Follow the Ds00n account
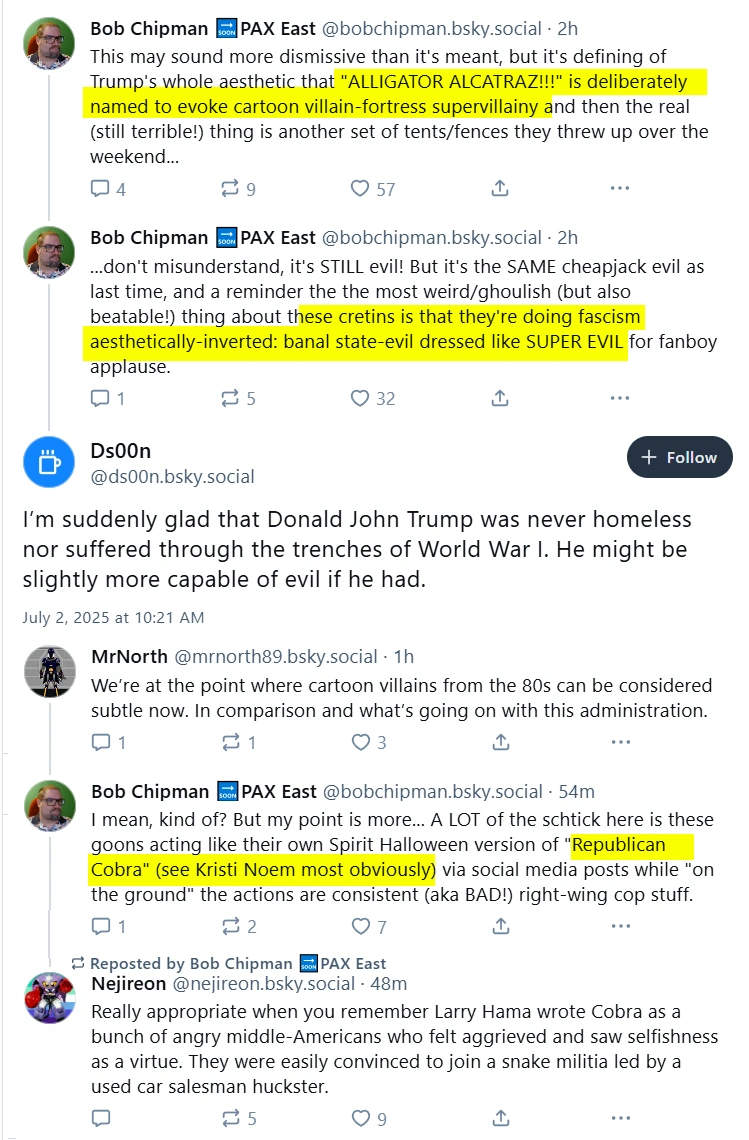The height and width of the screenshot is (1140, 749). (x=679, y=457)
